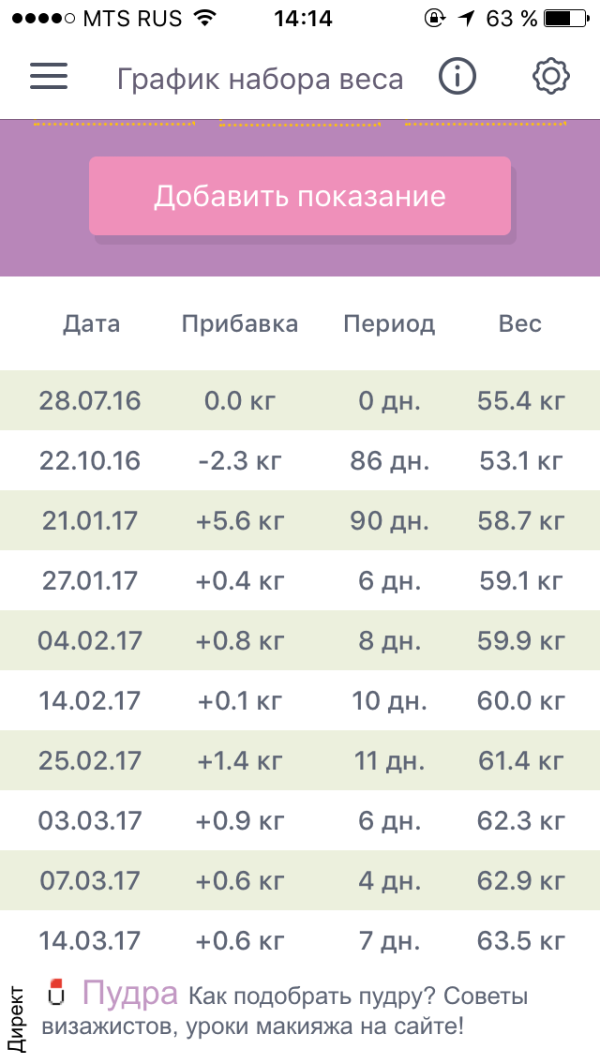Tap the Прибавка column header
The image size is (600, 1063).
(240, 324)
